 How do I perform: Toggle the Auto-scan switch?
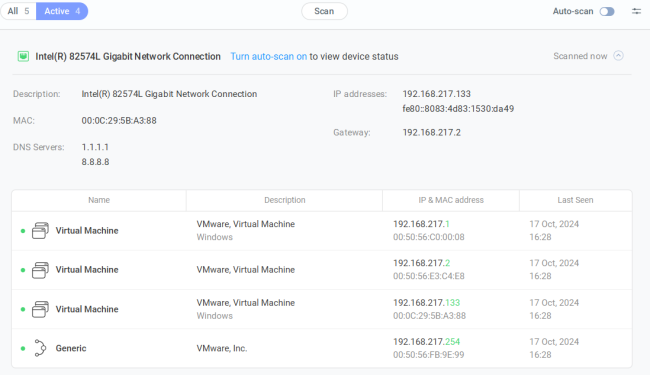pos(607,11)
